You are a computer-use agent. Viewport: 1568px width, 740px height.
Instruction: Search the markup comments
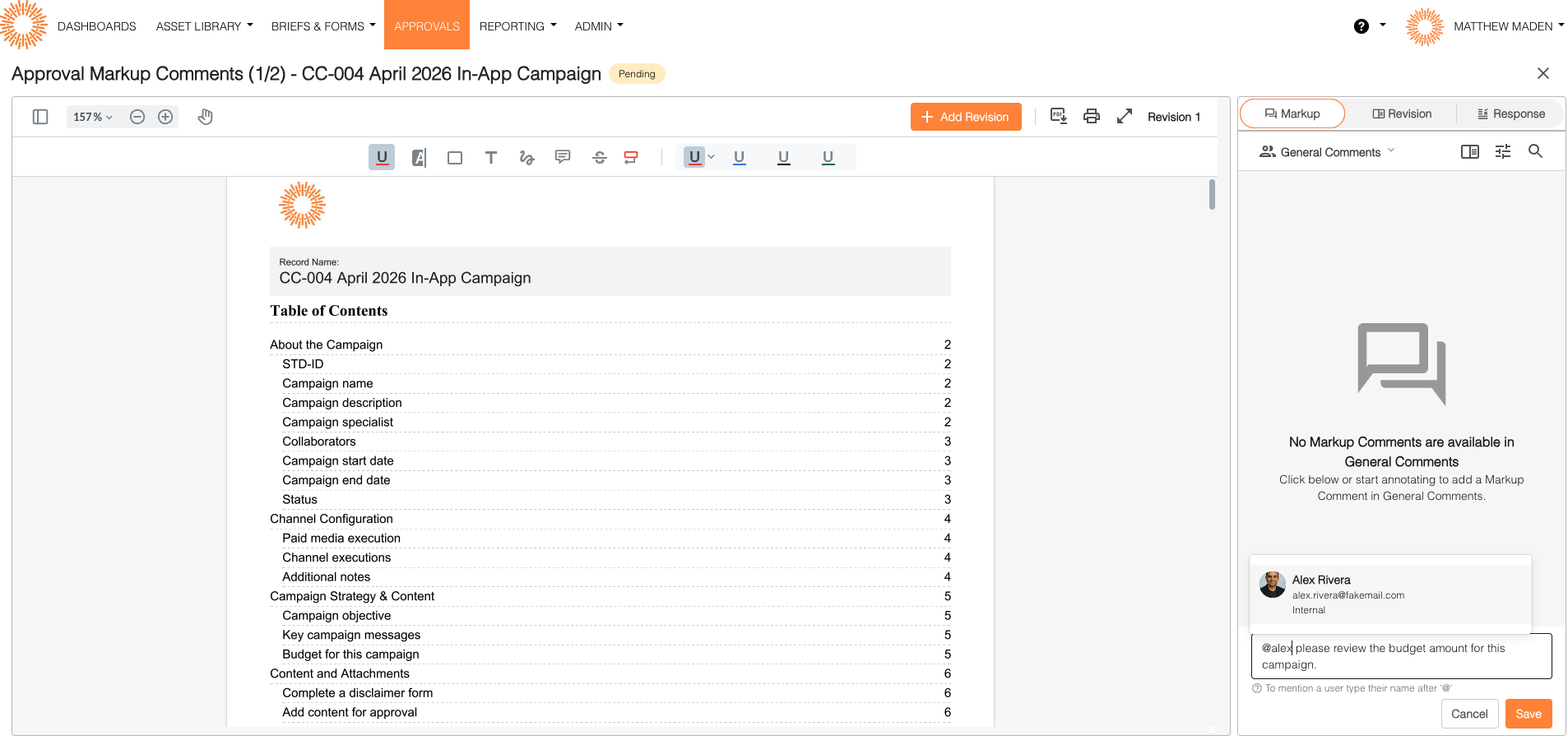click(x=1535, y=151)
